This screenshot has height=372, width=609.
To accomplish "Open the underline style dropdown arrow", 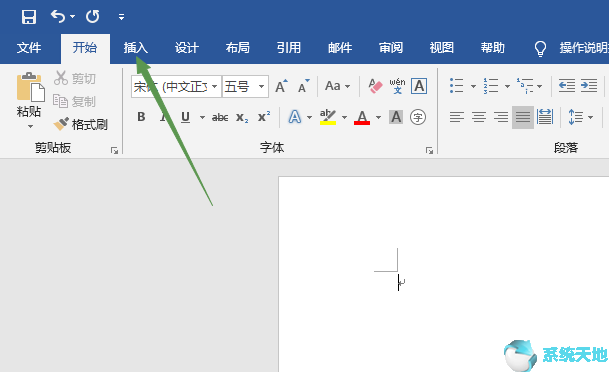I will point(202,117).
